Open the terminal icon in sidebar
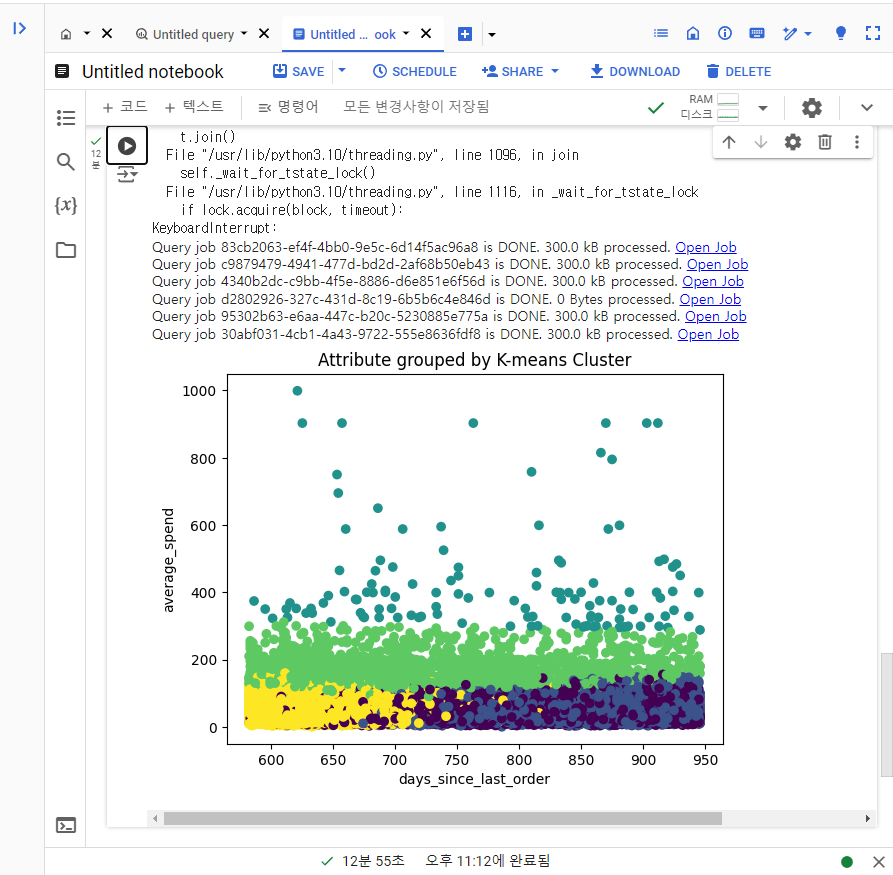Viewport: 893px width, 875px height. coord(66,825)
